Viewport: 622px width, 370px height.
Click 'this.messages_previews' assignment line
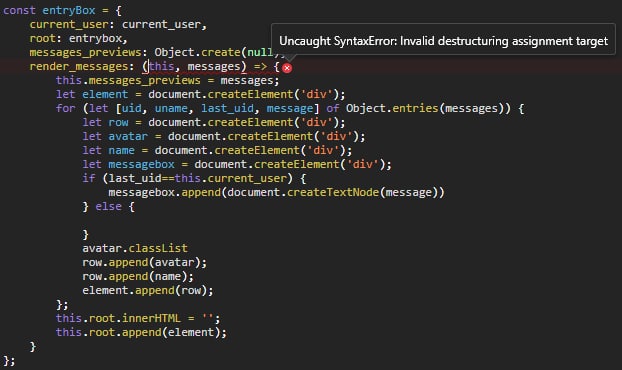pyautogui.click(x=167, y=81)
